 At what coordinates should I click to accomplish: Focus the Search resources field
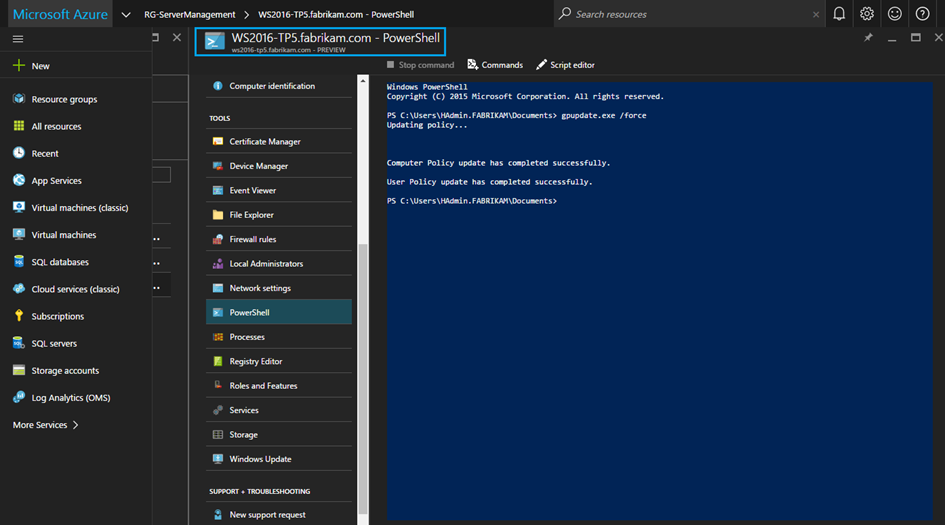pyautogui.click(x=689, y=14)
